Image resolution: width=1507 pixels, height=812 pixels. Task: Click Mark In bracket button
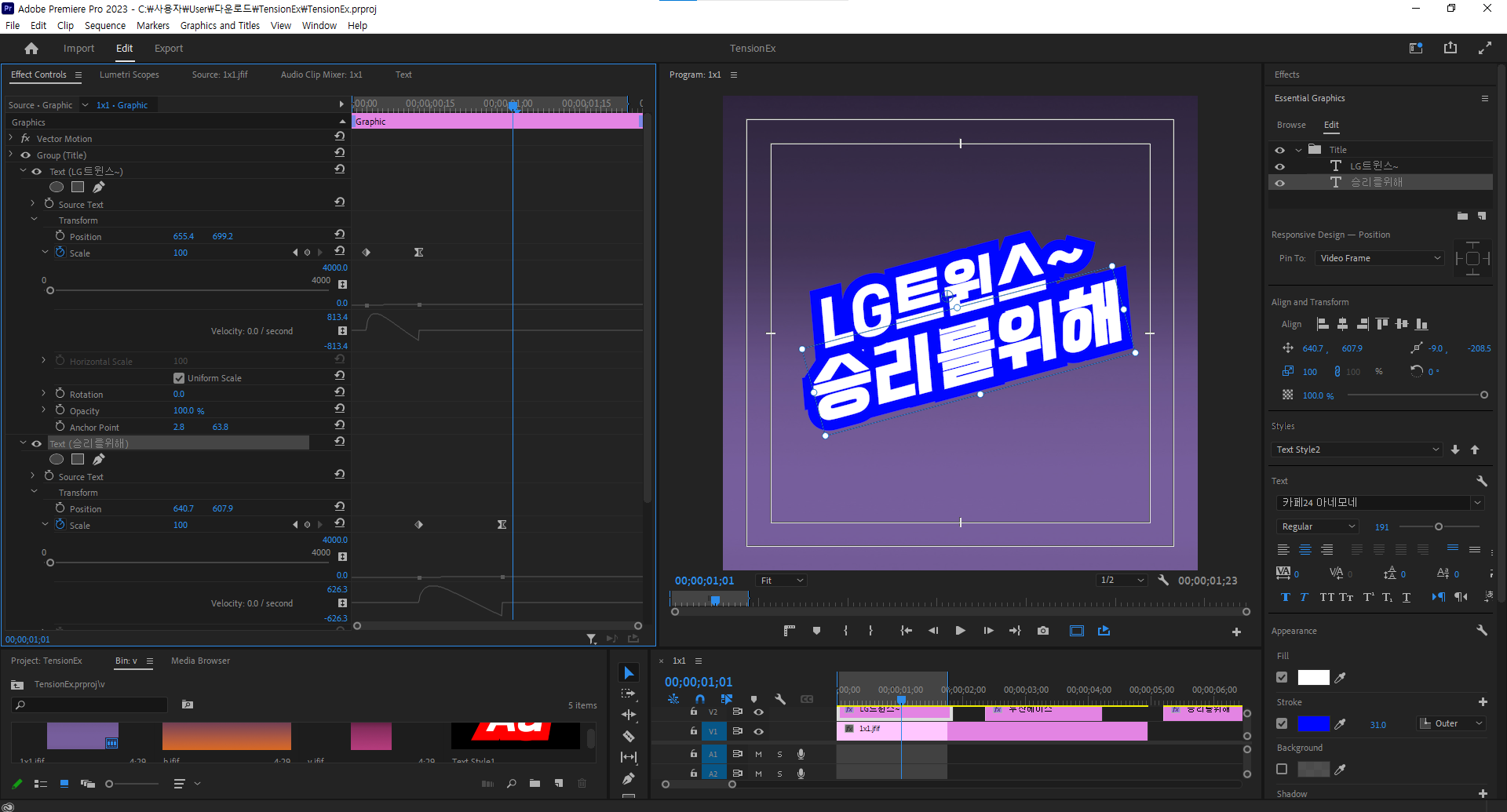845,631
